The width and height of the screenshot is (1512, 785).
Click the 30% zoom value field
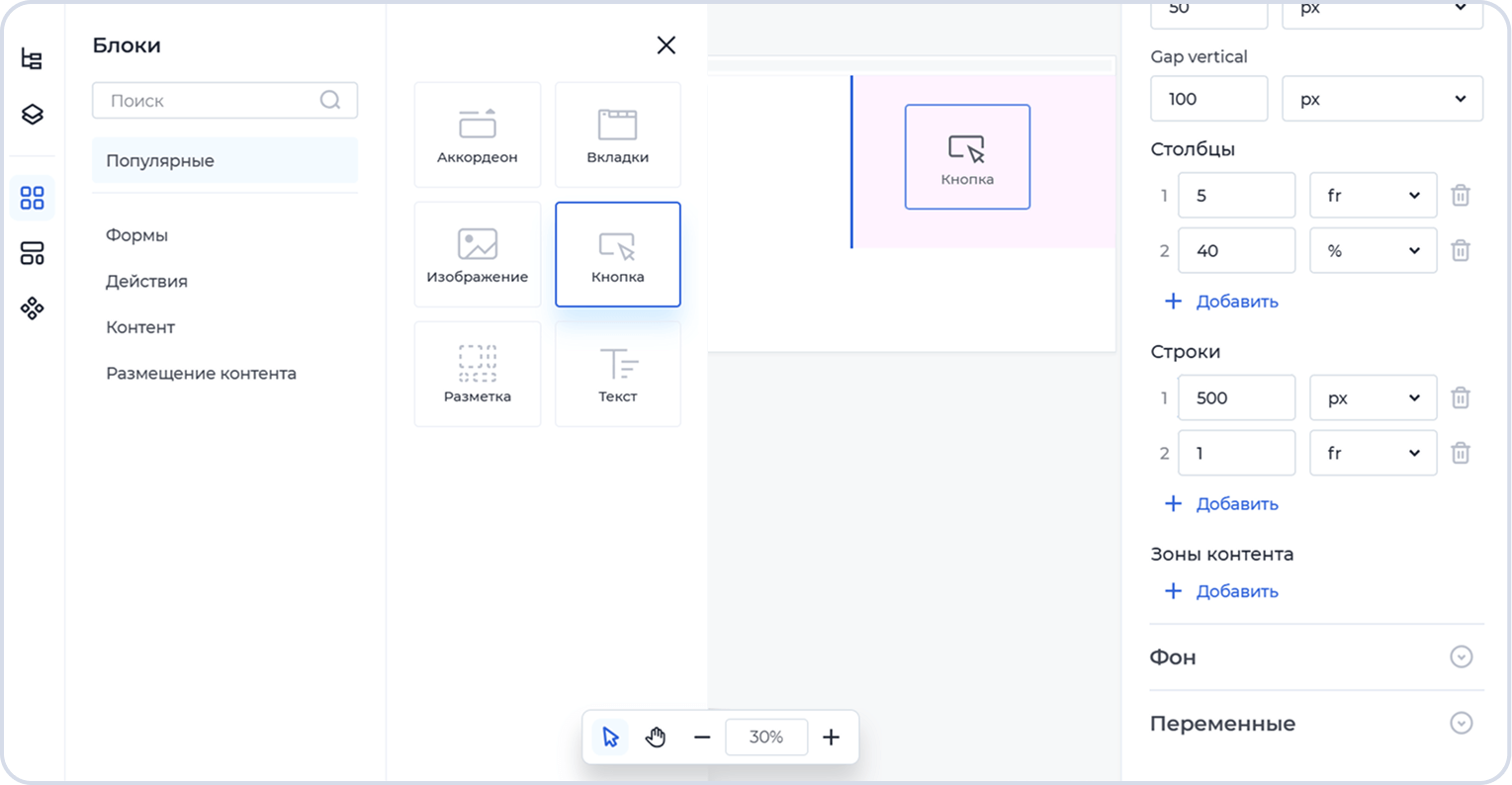click(766, 737)
